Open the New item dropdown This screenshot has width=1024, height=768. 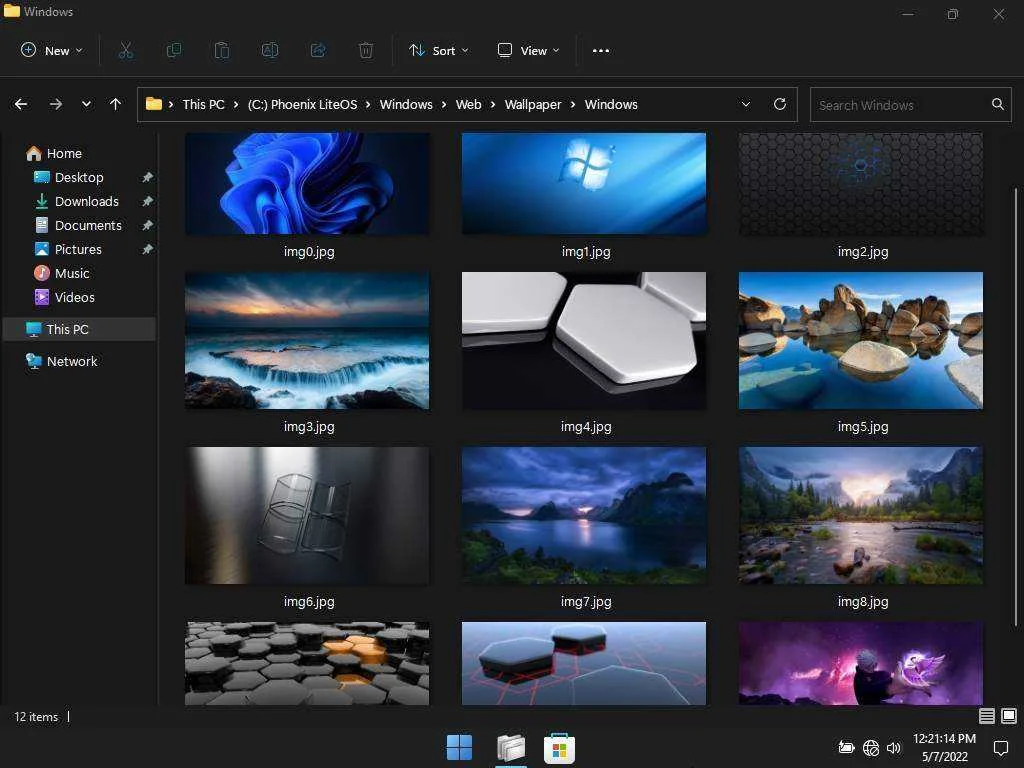point(52,50)
